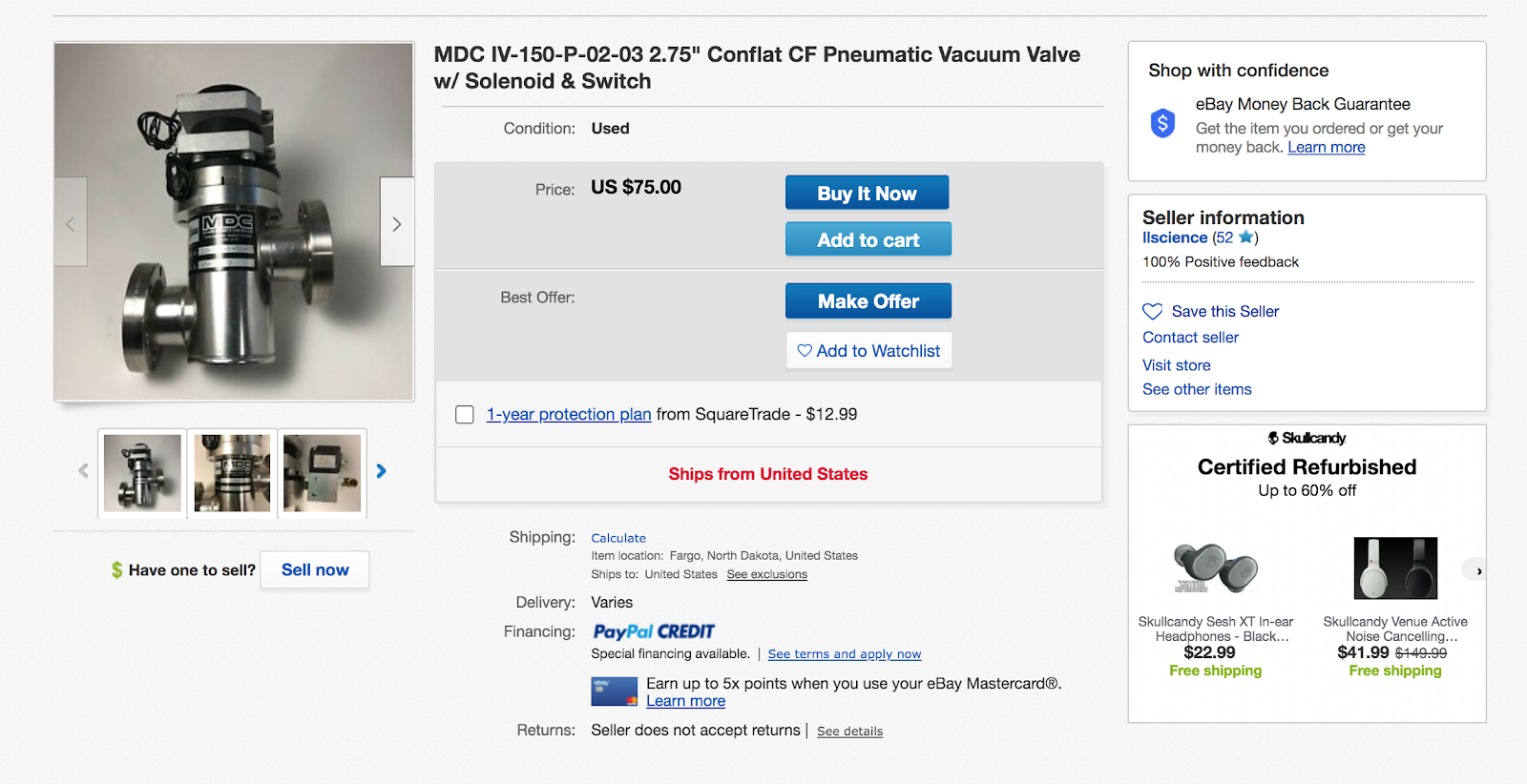This screenshot has height=784, width=1527.
Task: Click the eBay Mastercard card icon
Action: pos(614,691)
